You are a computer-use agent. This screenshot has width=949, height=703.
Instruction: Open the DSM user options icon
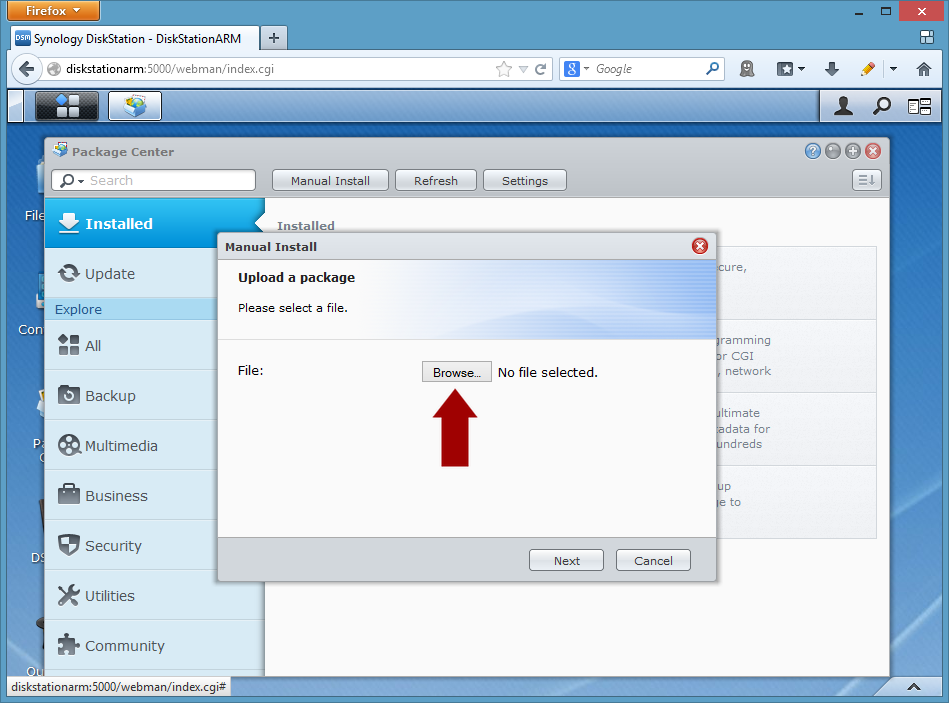pyautogui.click(x=843, y=106)
